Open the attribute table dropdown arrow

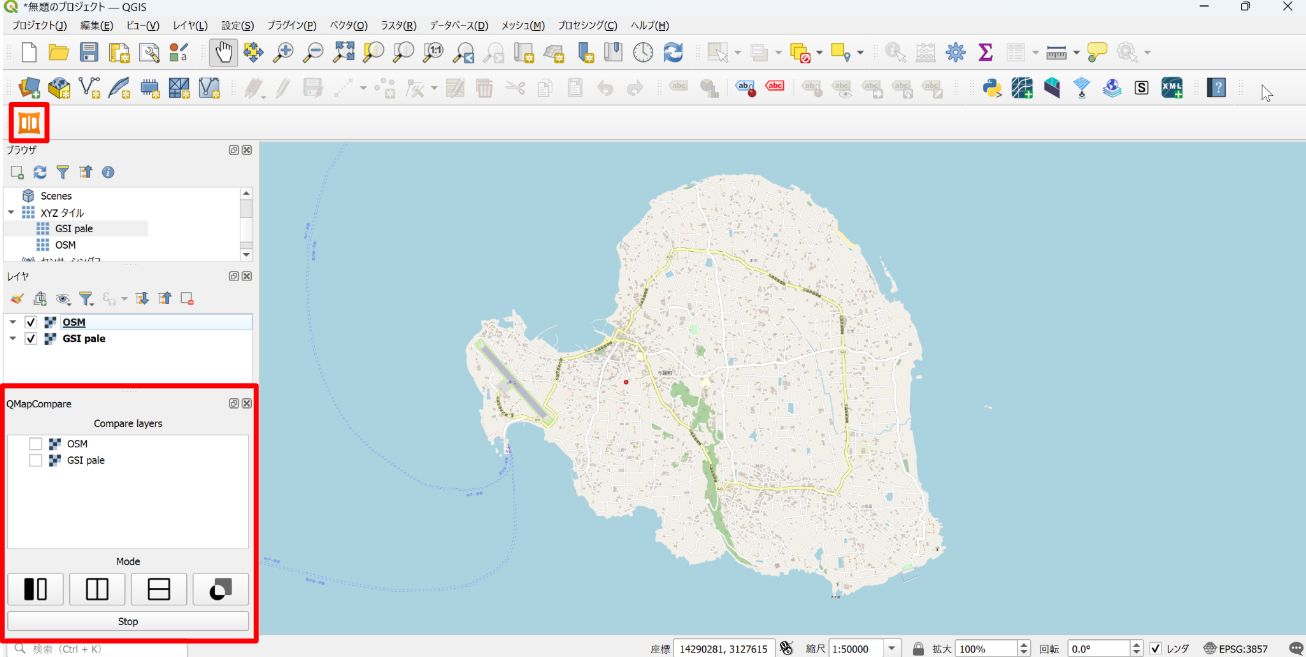coord(1037,52)
